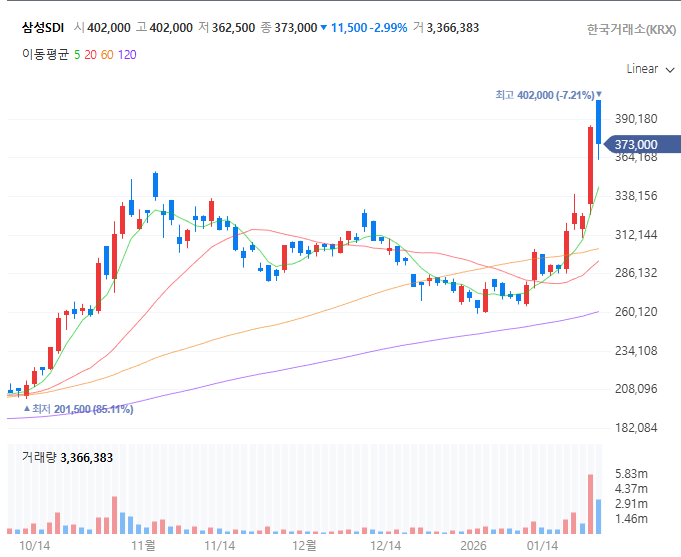Toggle the 20-day moving average line
The width and height of the screenshot is (681, 557).
tap(90, 55)
